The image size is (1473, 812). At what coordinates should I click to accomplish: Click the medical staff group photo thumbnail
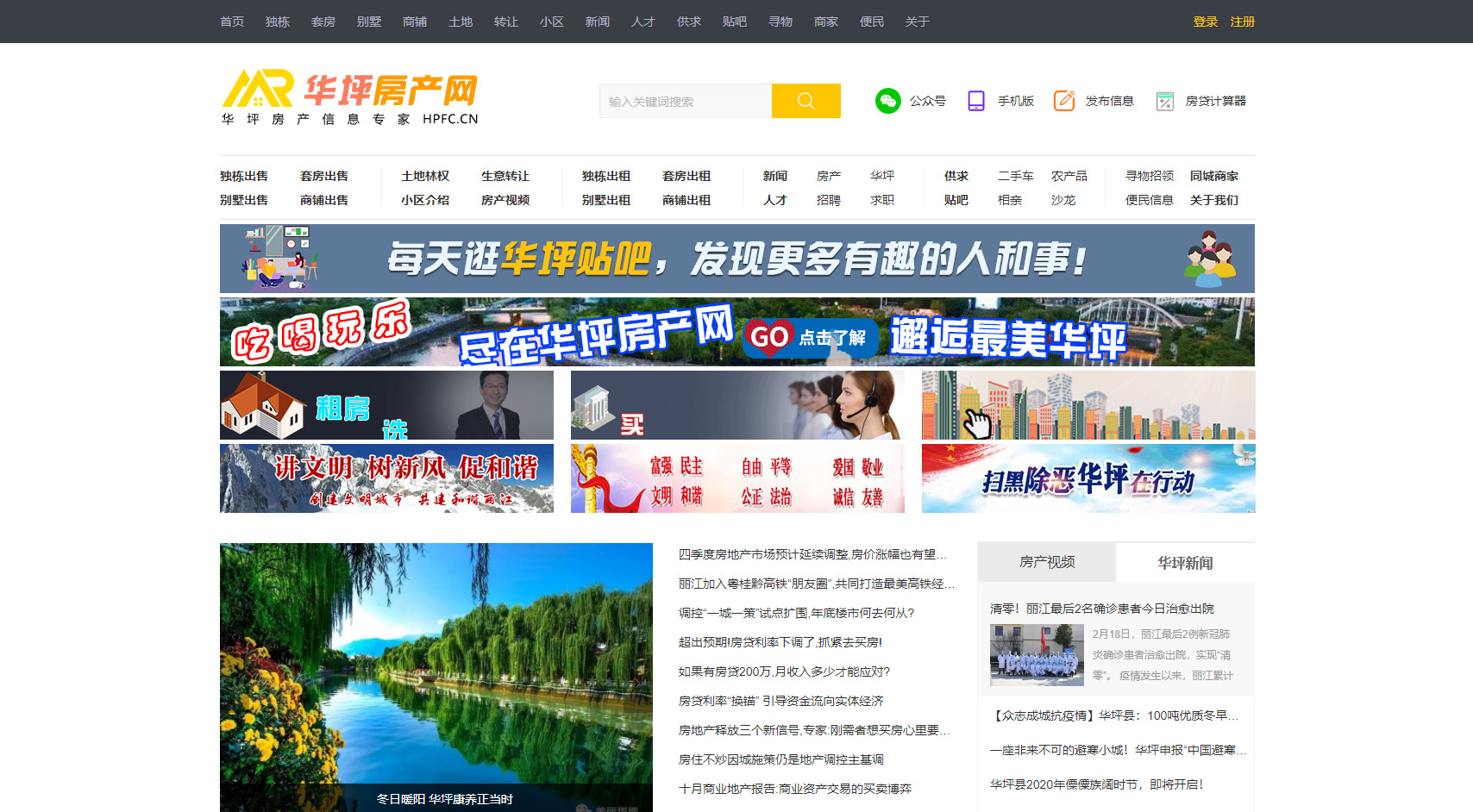tap(1037, 655)
